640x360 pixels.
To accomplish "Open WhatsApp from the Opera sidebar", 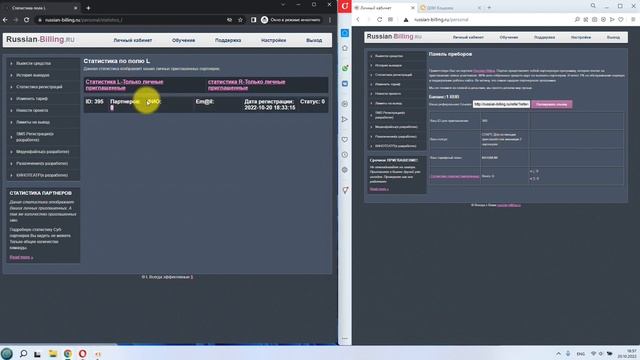I will 345,68.
